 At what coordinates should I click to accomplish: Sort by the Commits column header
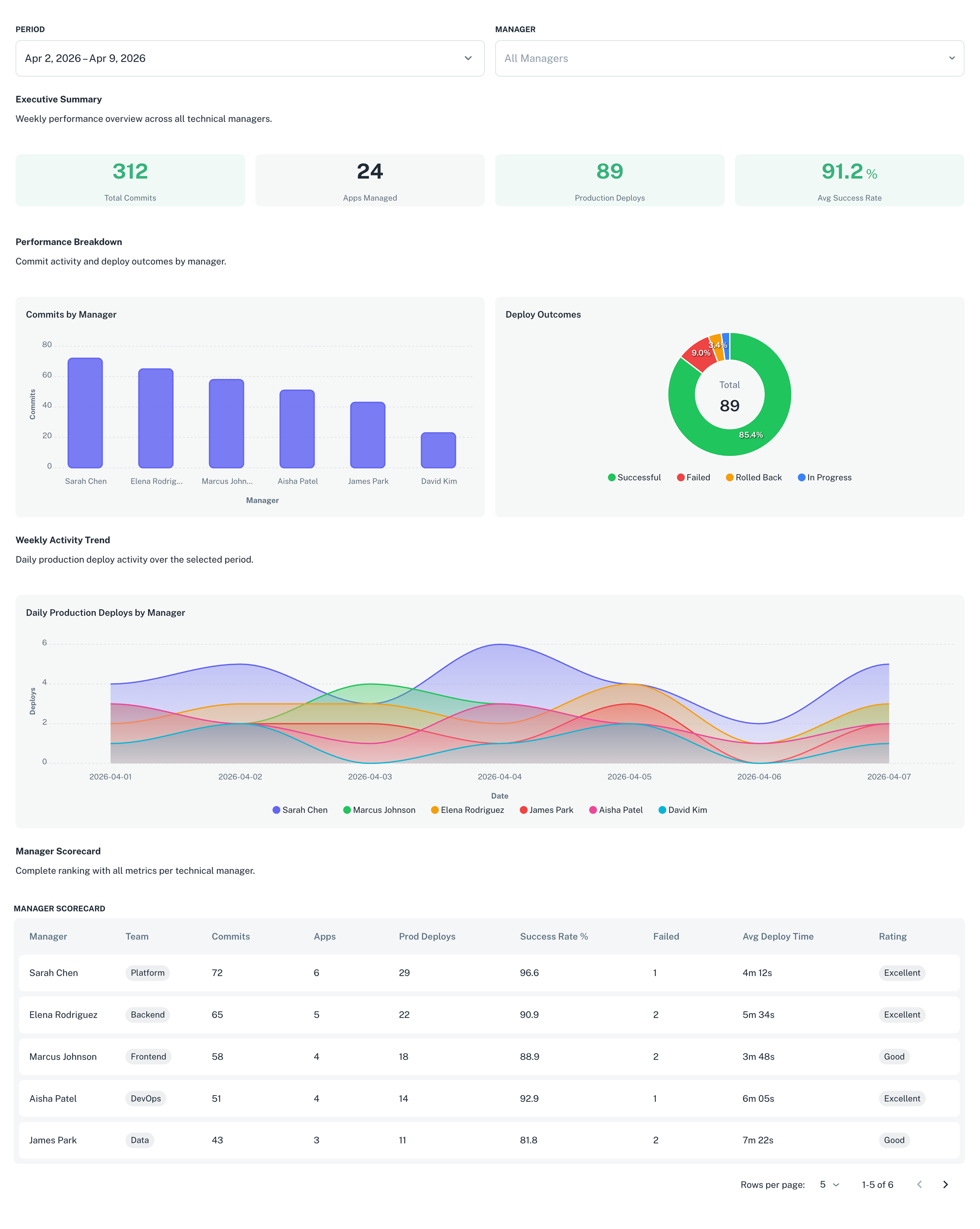[230, 936]
